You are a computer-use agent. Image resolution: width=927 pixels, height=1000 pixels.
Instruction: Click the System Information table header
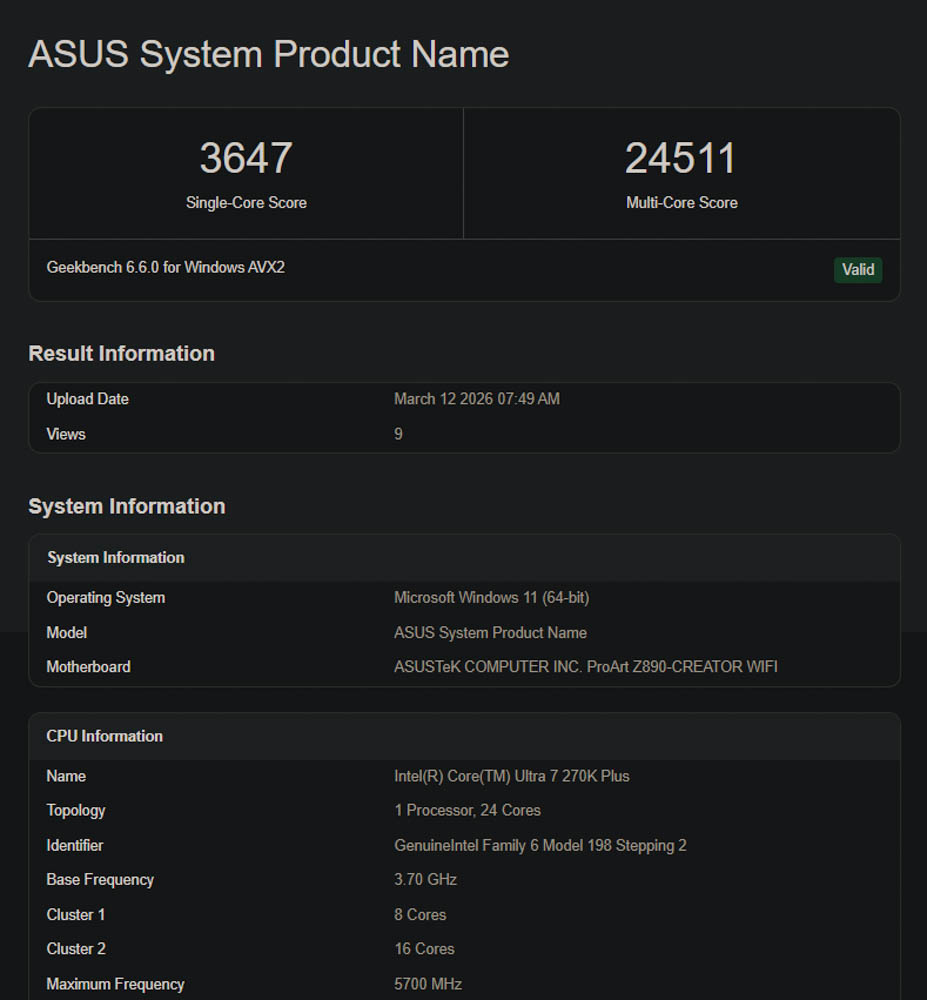[x=115, y=558]
